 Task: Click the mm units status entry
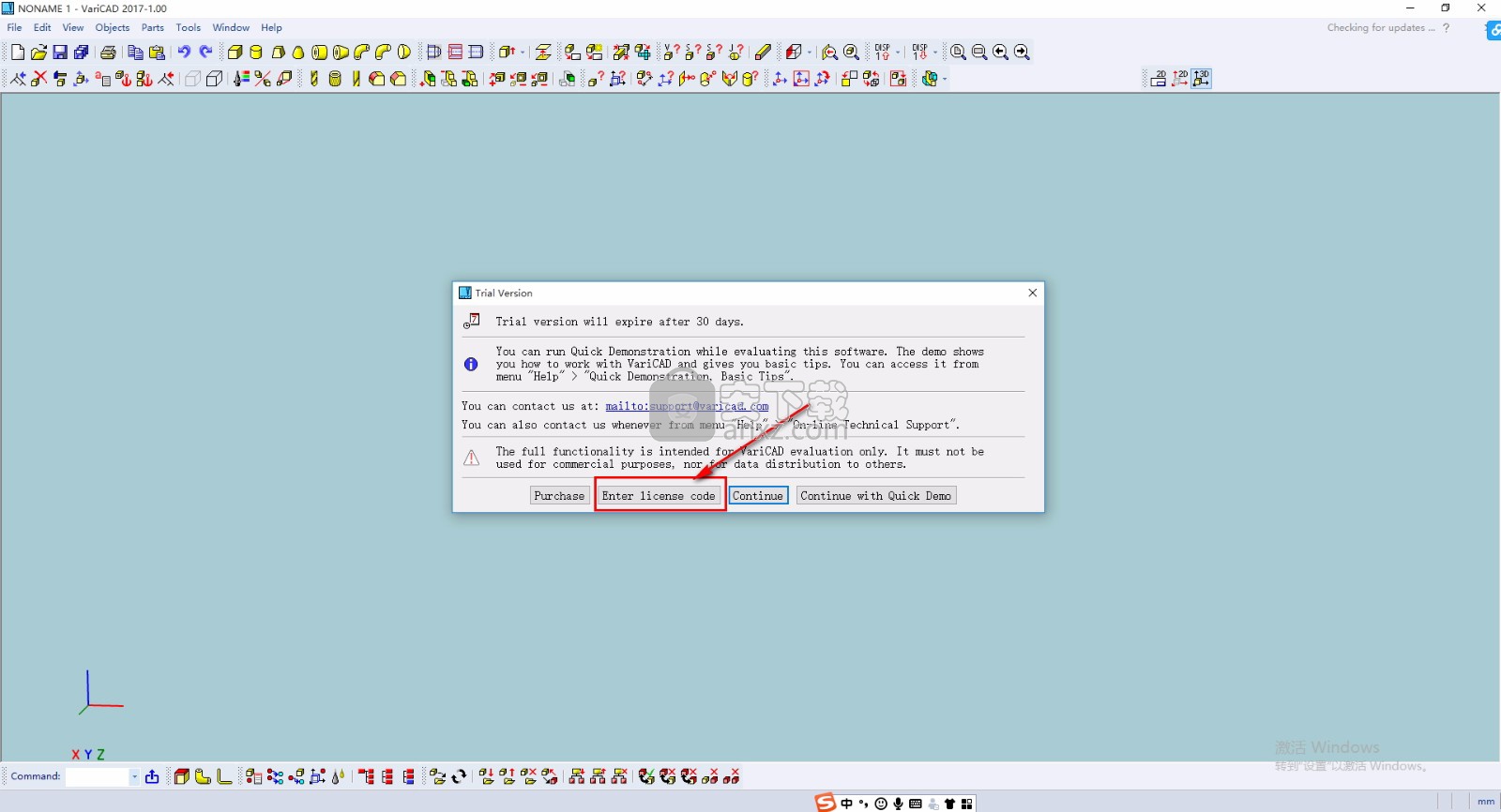point(1485,802)
